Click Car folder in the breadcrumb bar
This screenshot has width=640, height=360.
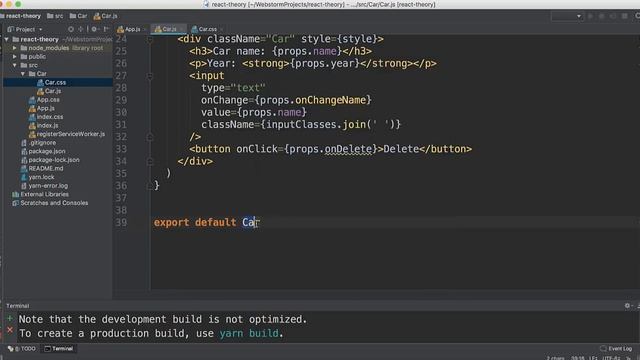click(78, 16)
